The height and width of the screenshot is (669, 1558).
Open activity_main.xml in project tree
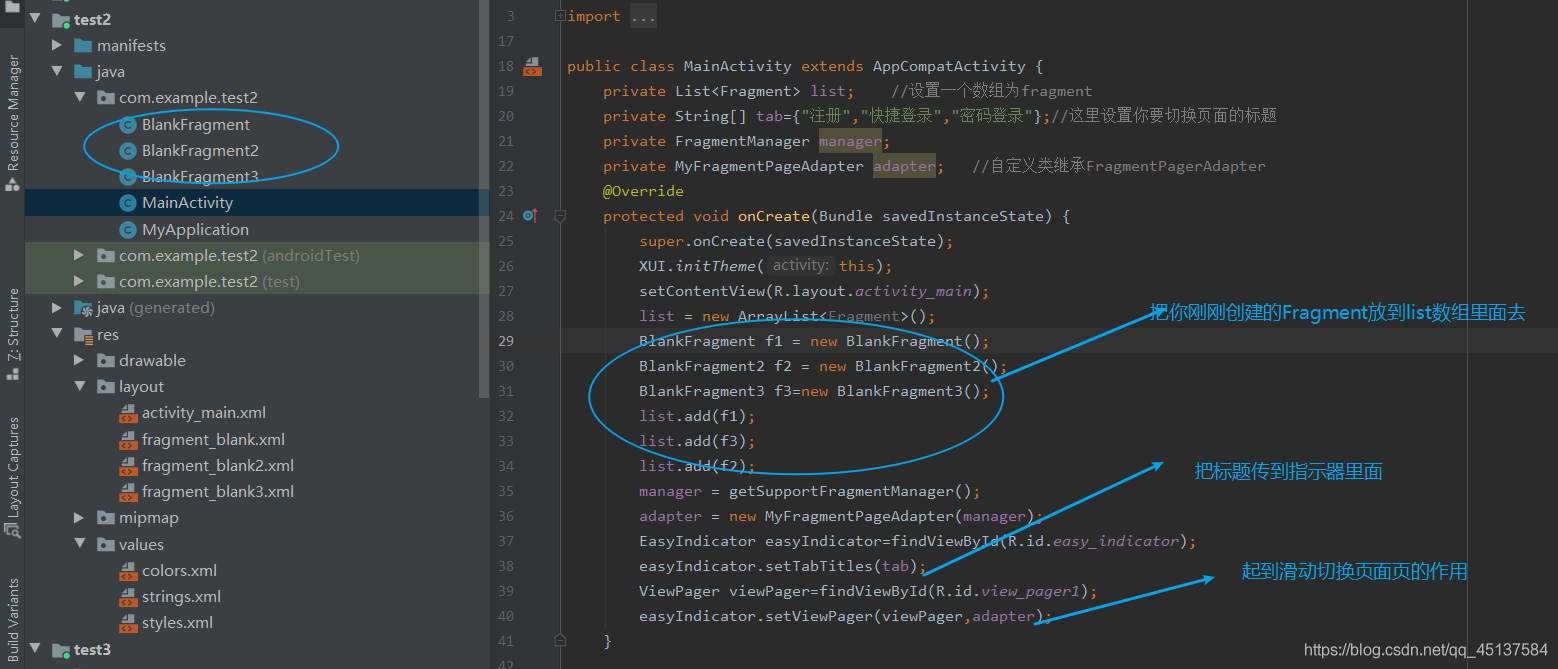(204, 413)
